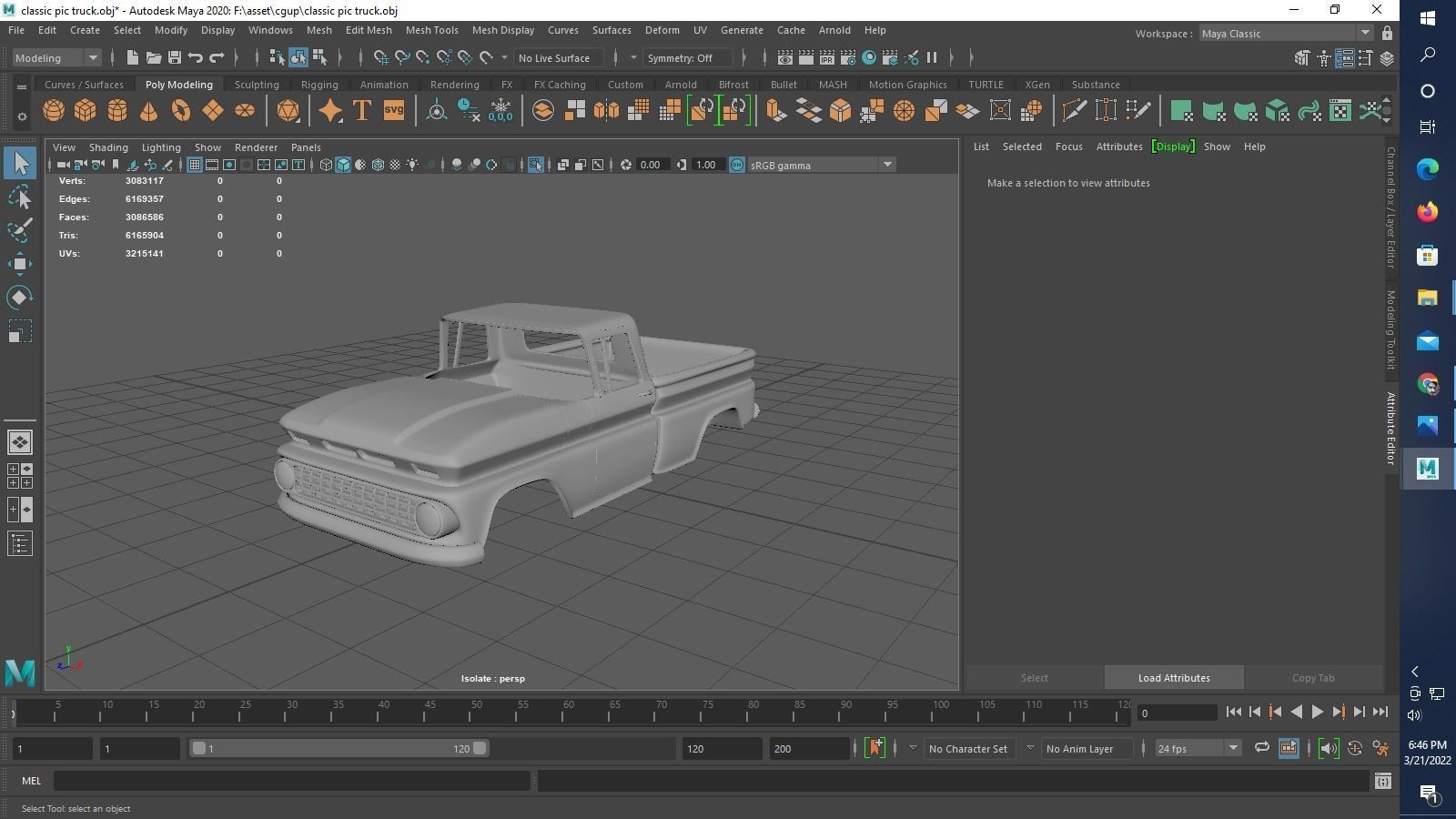
Task: Open the No Live Surface field
Action: (x=558, y=57)
